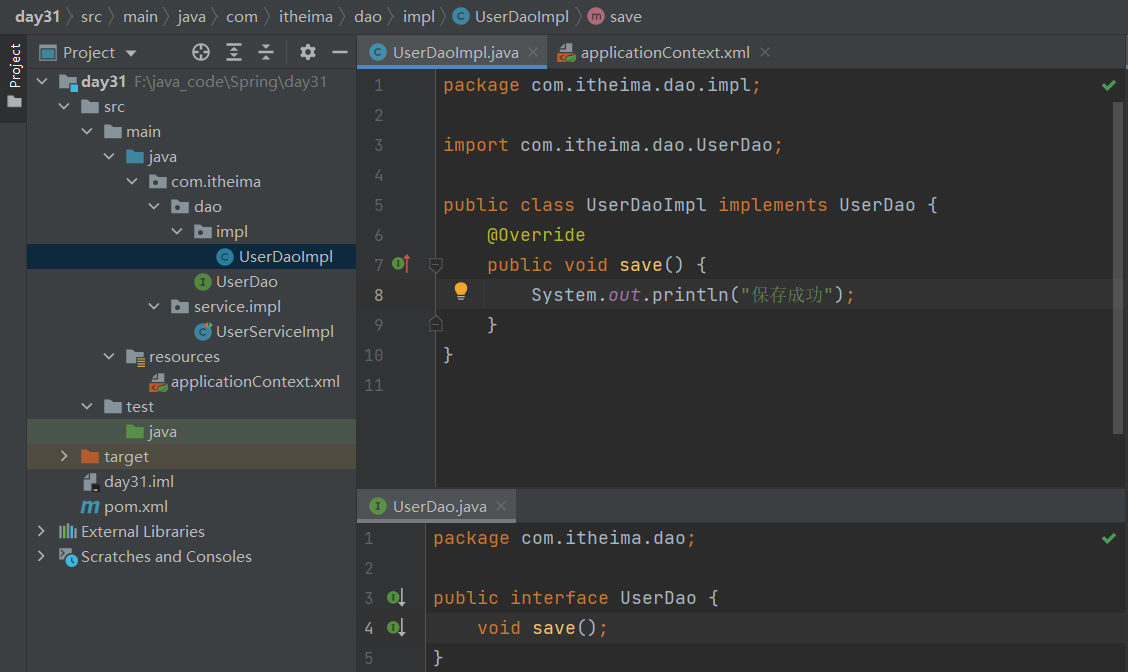Expand the target folder
The height and width of the screenshot is (672, 1128).
(64, 456)
